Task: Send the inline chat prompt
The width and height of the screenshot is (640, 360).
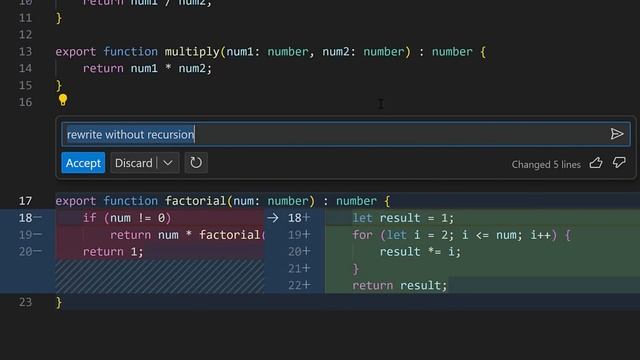Action: [x=617, y=134]
